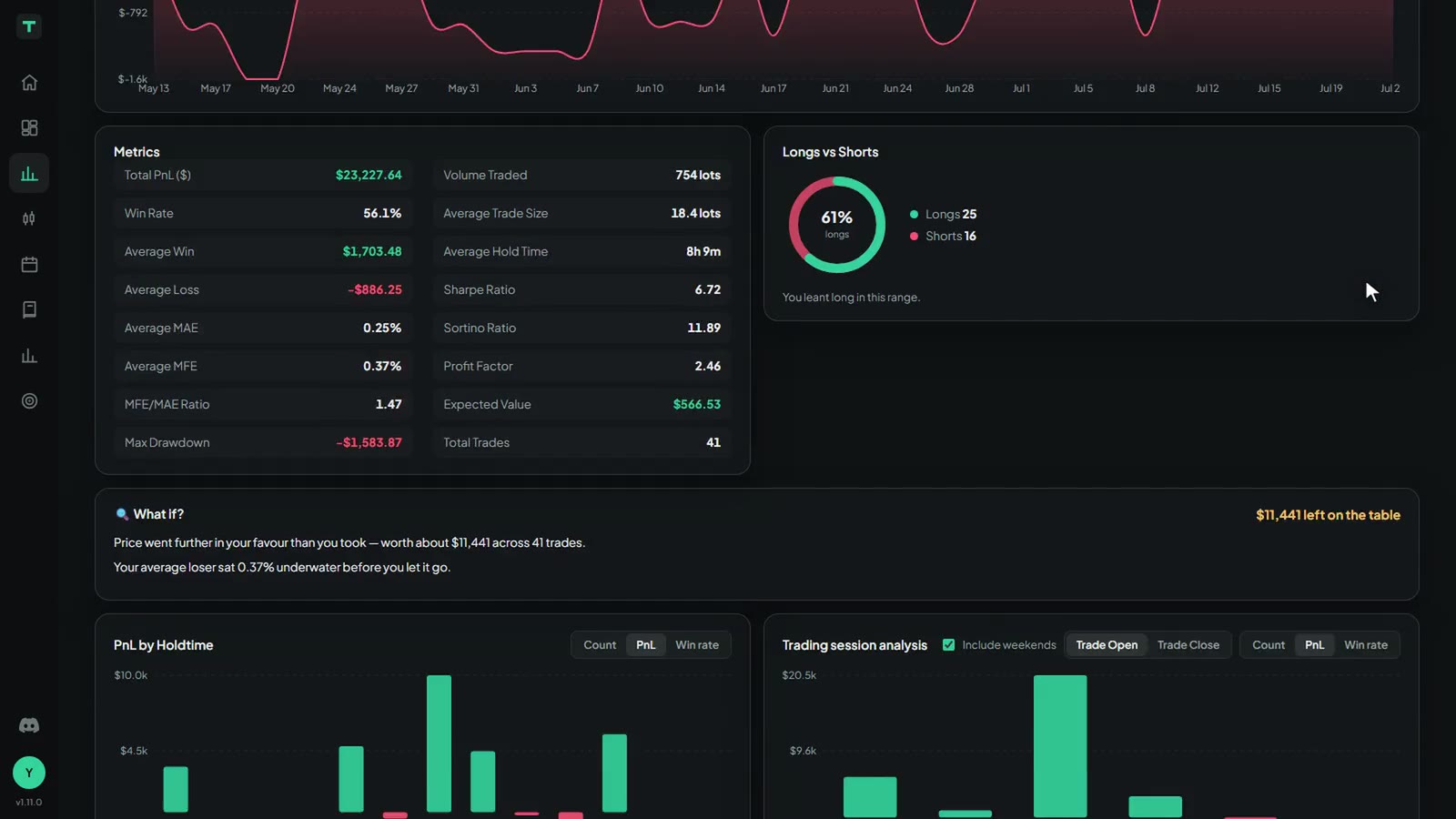The height and width of the screenshot is (819, 1456).
Task: Open the Discord icon in sidebar
Action: (29, 725)
